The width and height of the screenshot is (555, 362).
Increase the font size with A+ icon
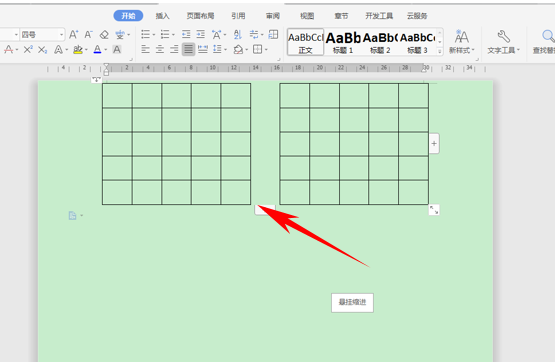click(x=73, y=35)
